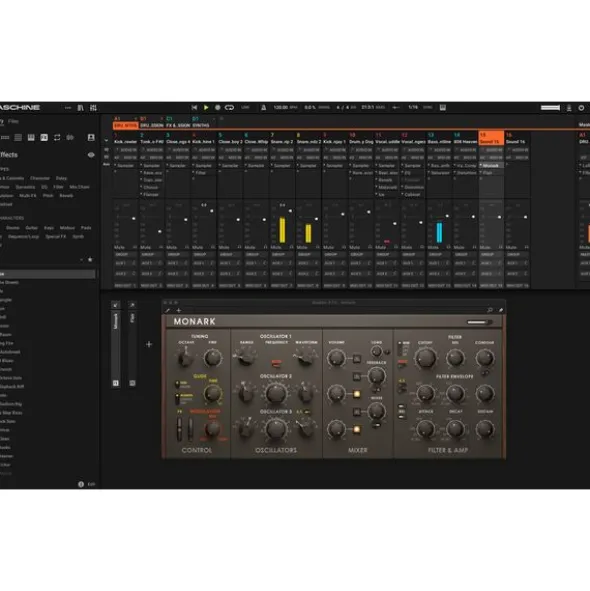Mute channel 1 in the mixer

tap(119, 247)
